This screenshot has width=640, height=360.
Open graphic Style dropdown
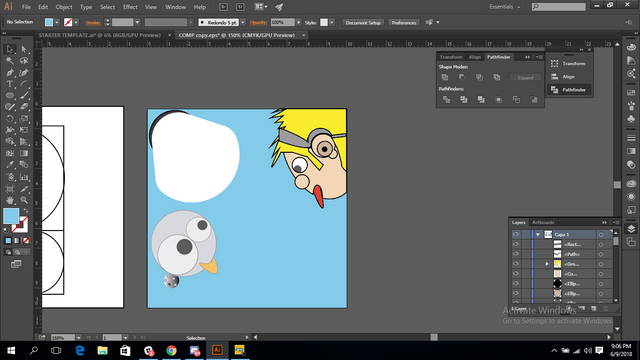click(x=332, y=22)
